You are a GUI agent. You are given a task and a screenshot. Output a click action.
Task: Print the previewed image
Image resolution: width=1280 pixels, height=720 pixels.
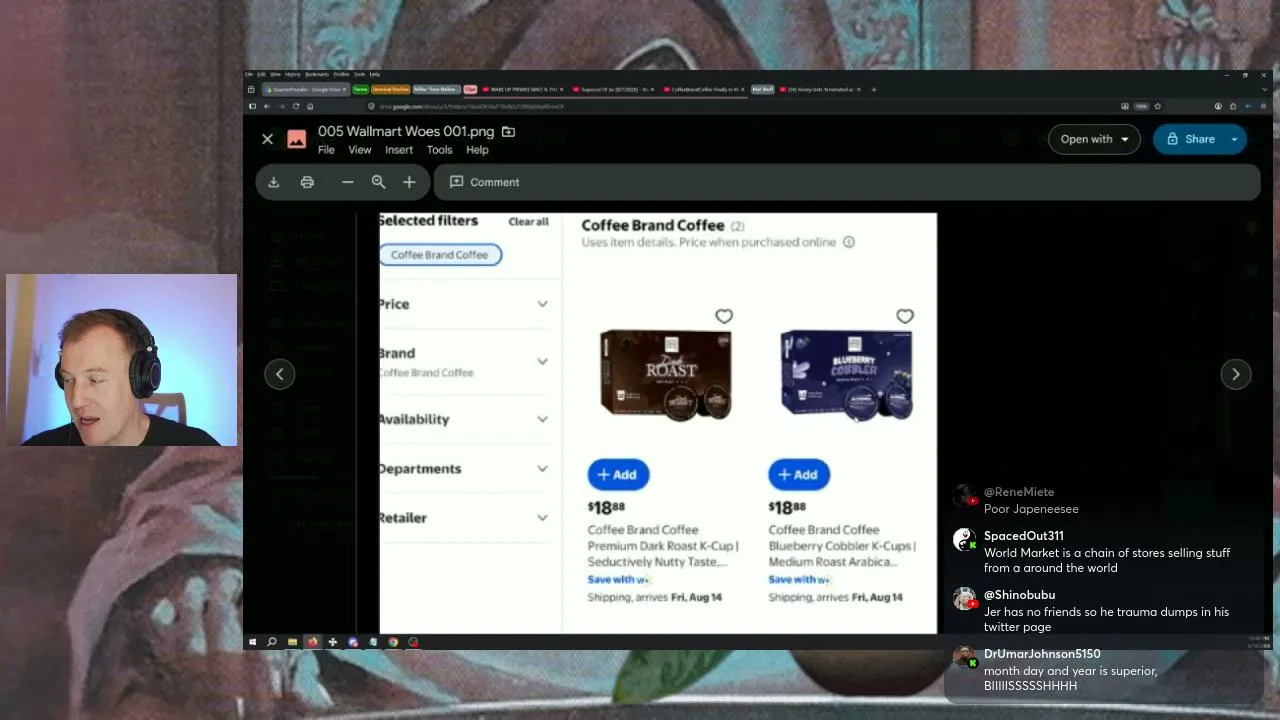click(x=307, y=182)
